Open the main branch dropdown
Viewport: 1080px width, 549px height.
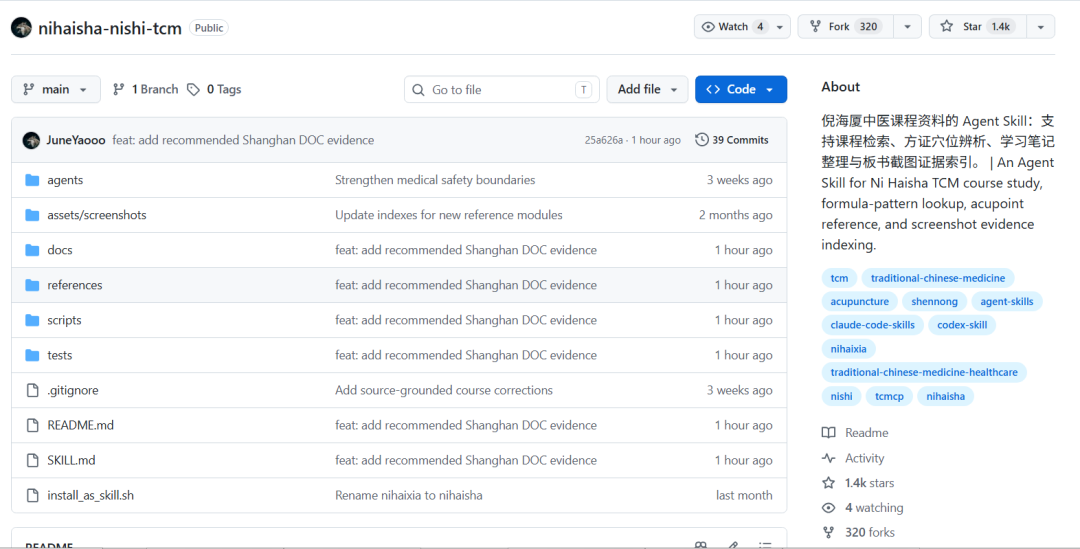[56, 90]
